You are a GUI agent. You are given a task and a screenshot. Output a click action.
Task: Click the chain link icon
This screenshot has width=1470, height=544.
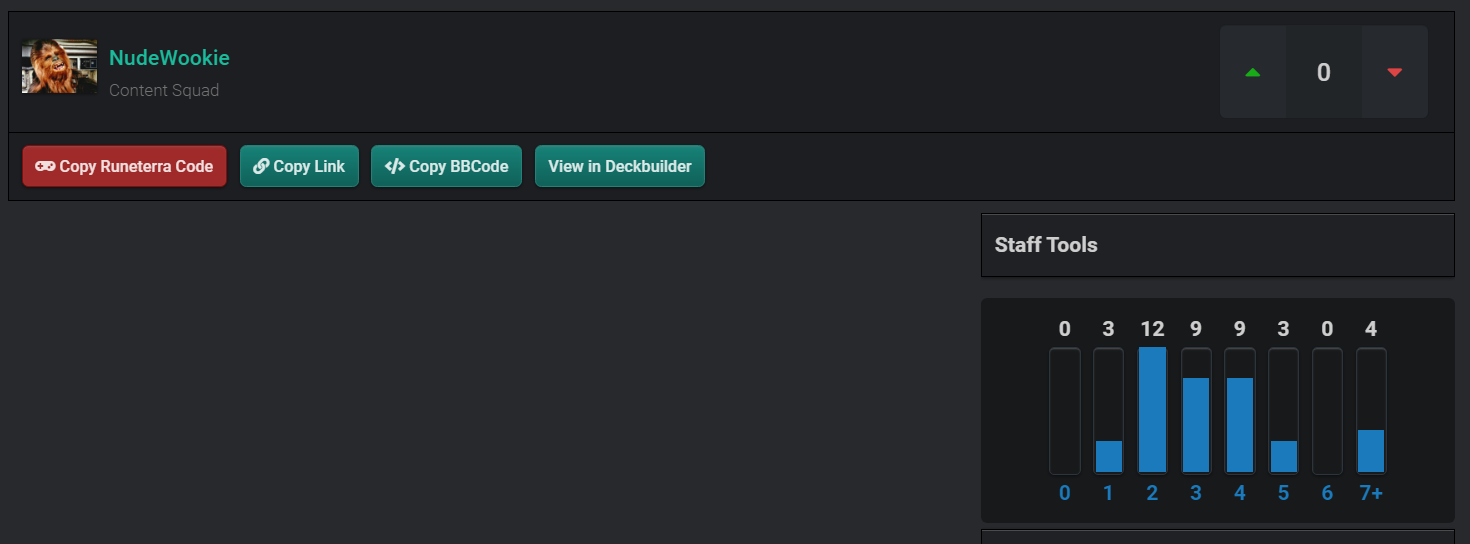261,166
